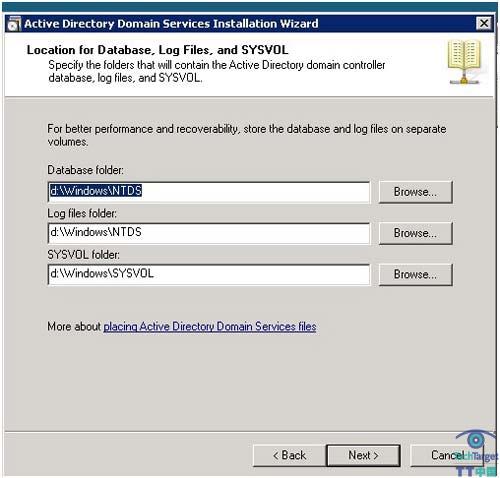The image size is (500, 478).
Task: Click the wizard window title text
Action: tap(171, 24)
